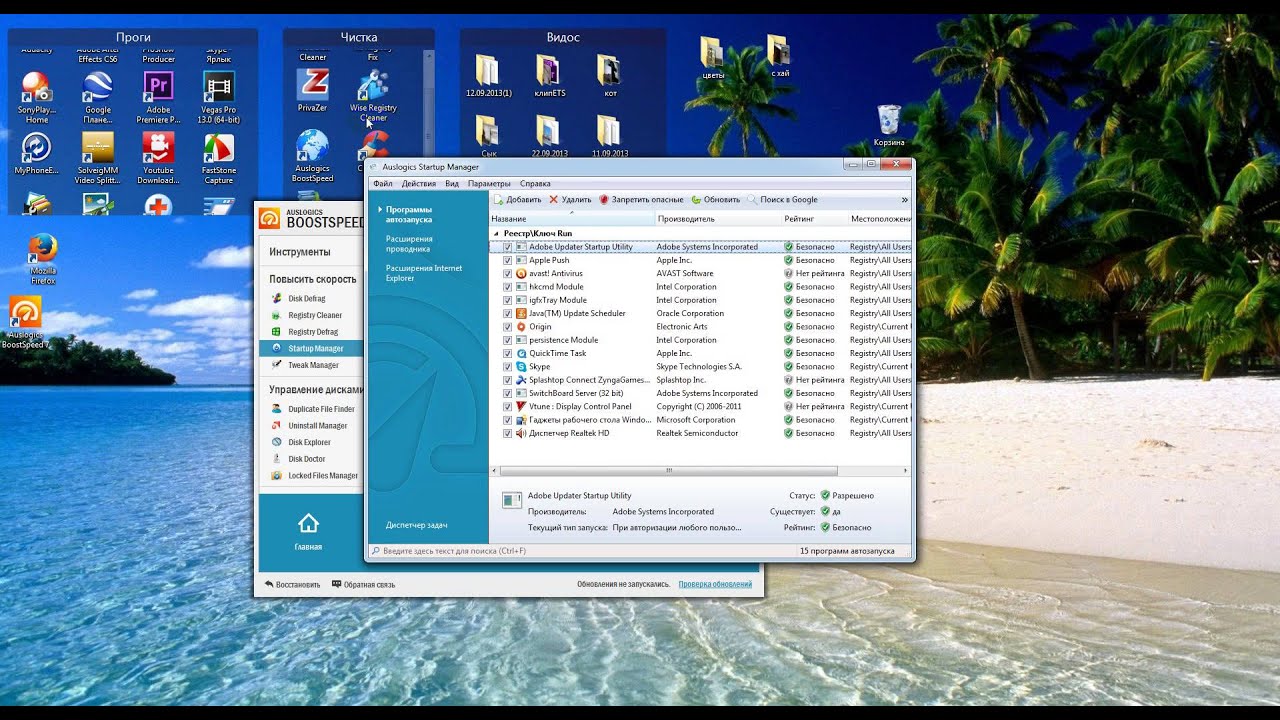Image resolution: width=1280 pixels, height=720 pixels.
Task: Open Диспетчер задач link in sidebar
Action: pyautogui.click(x=416, y=525)
